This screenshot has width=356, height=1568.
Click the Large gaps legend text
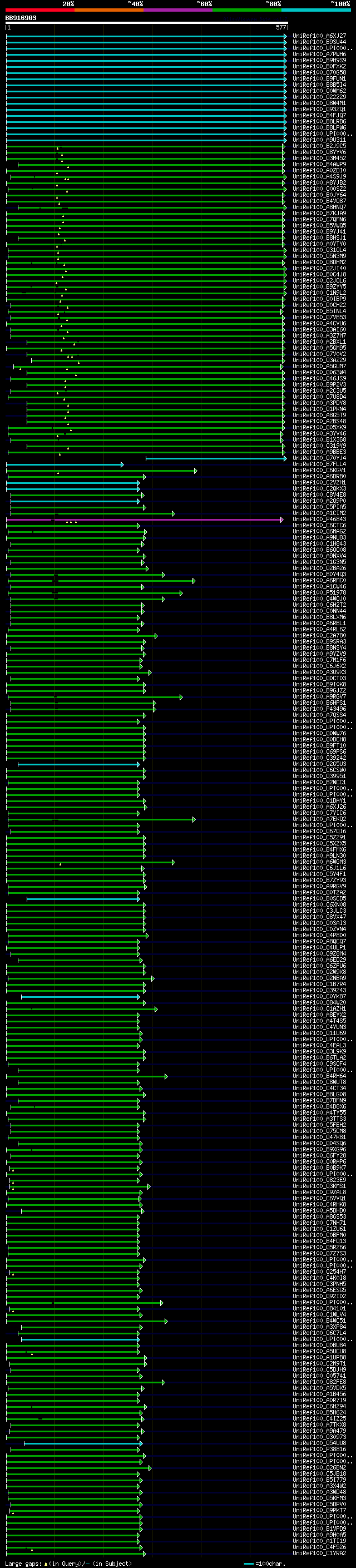tap(23, 1563)
